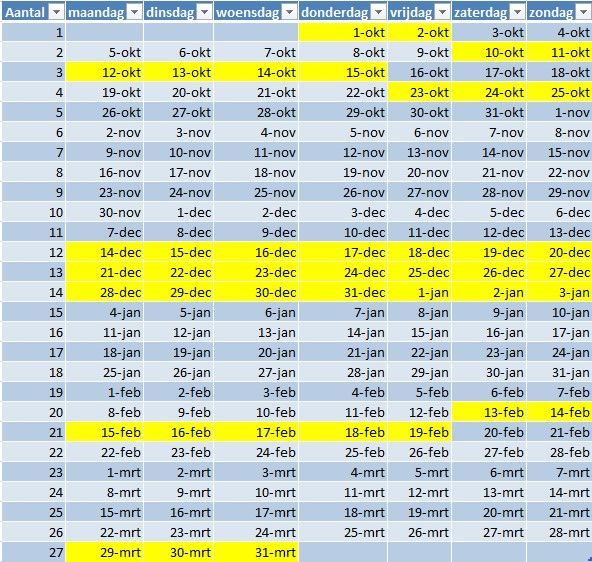Select cell 4-nov

pyautogui.click(x=256, y=132)
